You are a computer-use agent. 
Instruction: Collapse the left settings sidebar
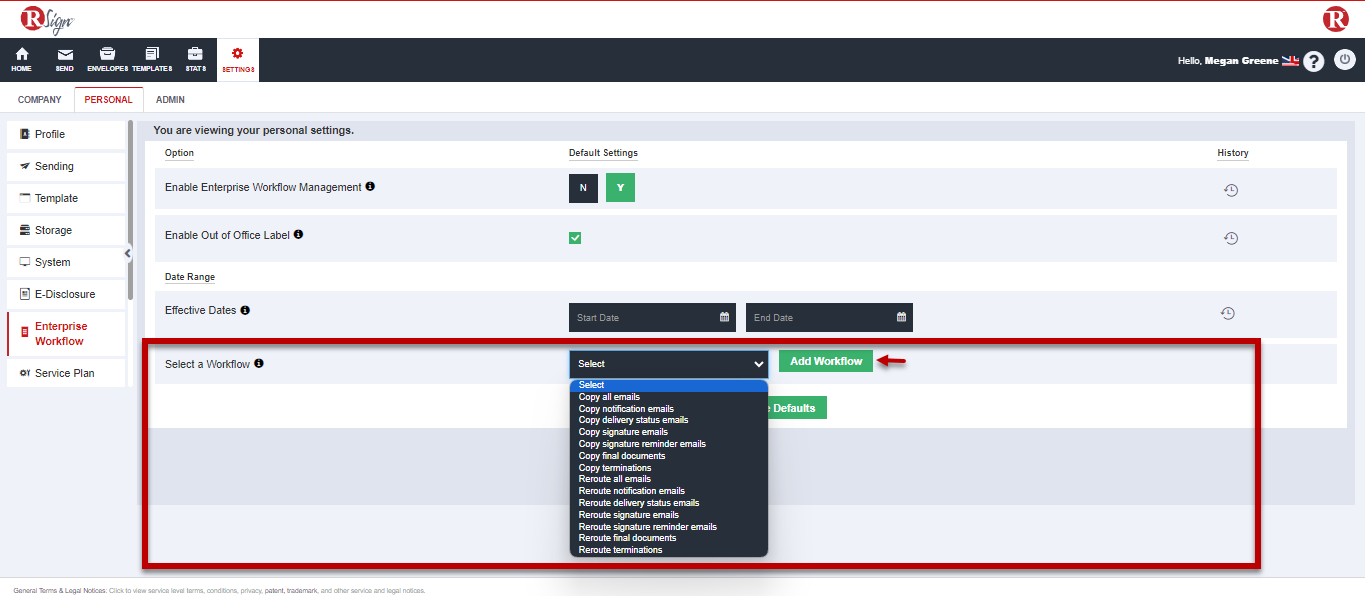pyautogui.click(x=127, y=253)
